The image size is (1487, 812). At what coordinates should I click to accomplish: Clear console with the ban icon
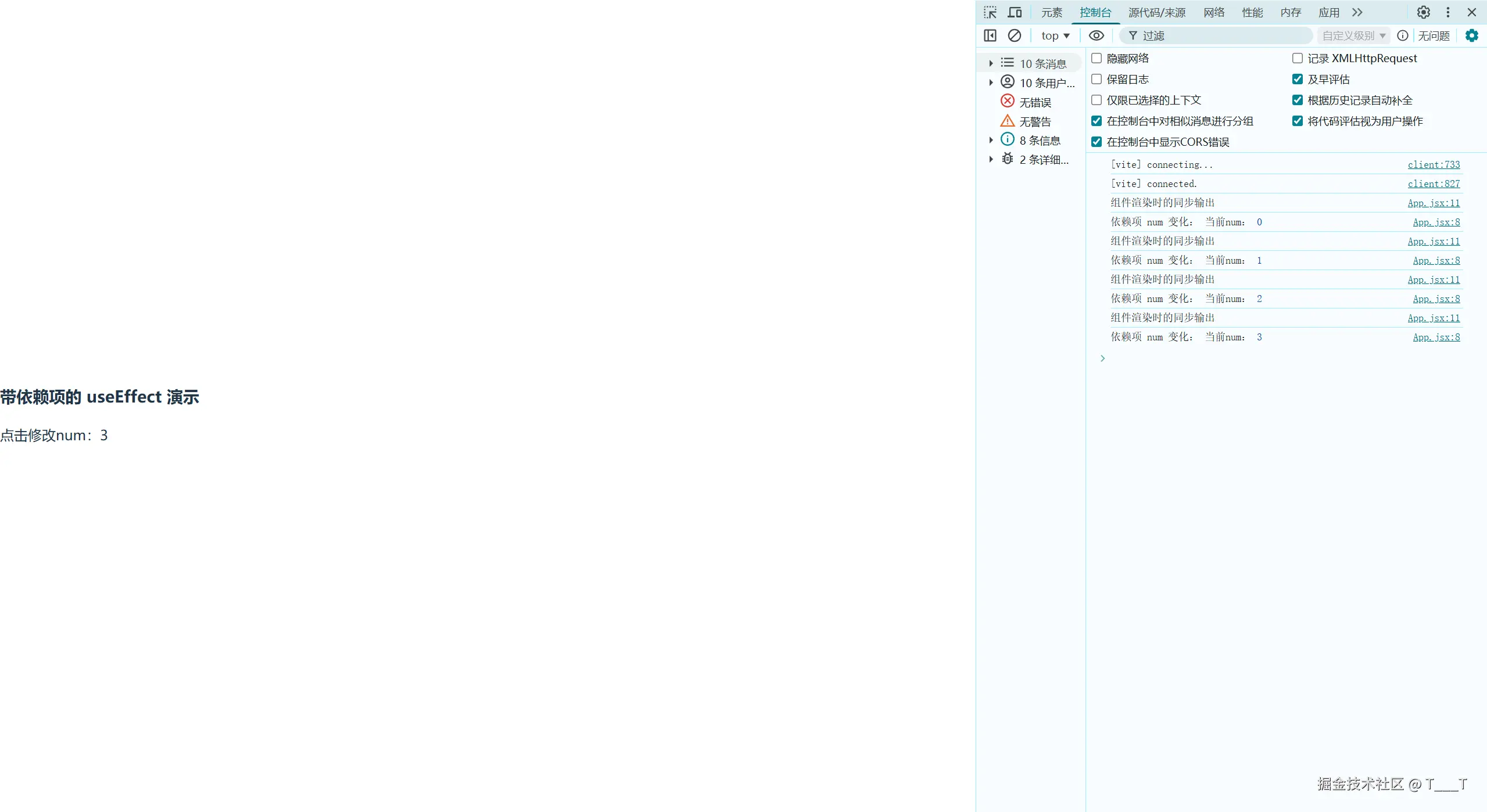(1014, 35)
